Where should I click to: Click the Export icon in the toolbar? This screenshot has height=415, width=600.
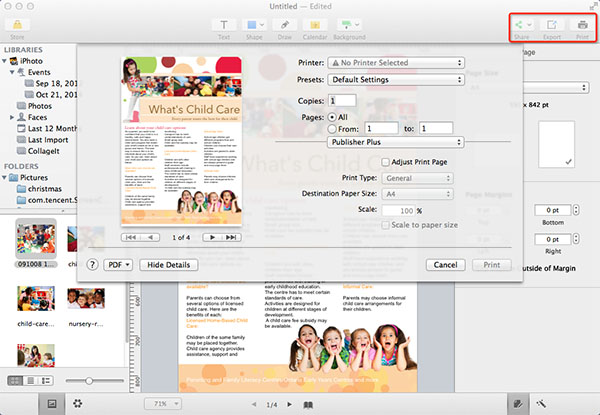[552, 24]
